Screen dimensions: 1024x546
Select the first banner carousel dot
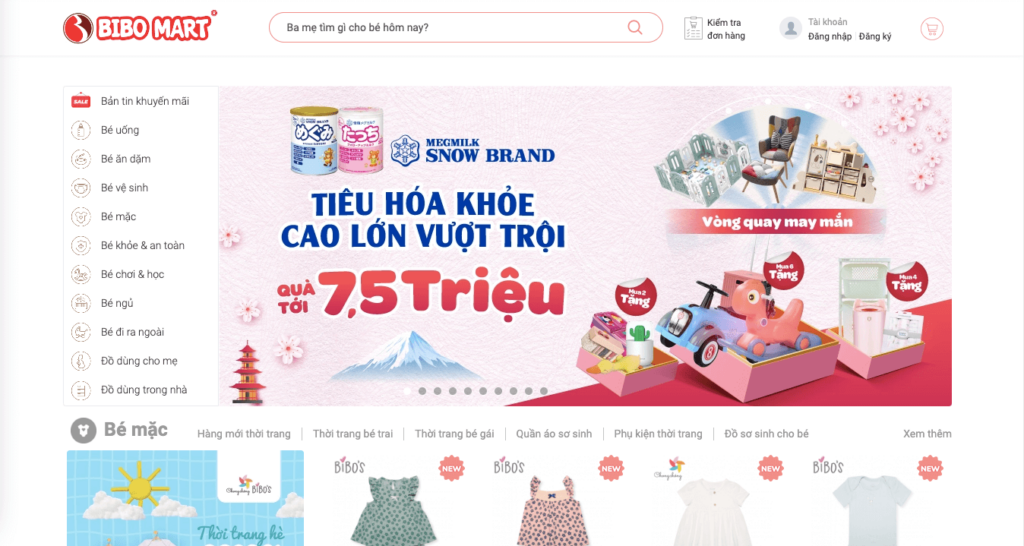pyautogui.click(x=407, y=391)
